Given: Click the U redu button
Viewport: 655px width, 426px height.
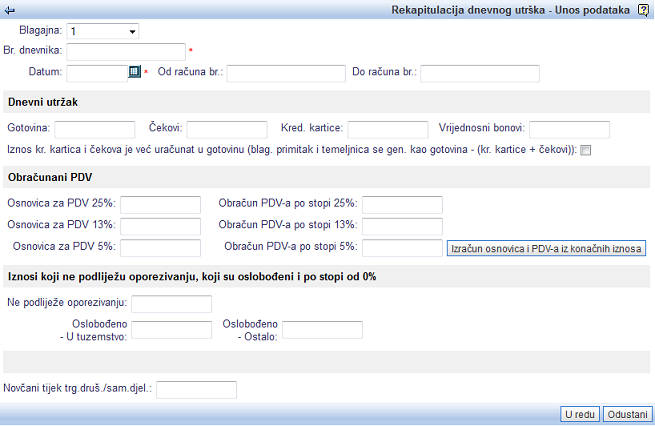Looking at the screenshot, I should pyautogui.click(x=581, y=414).
